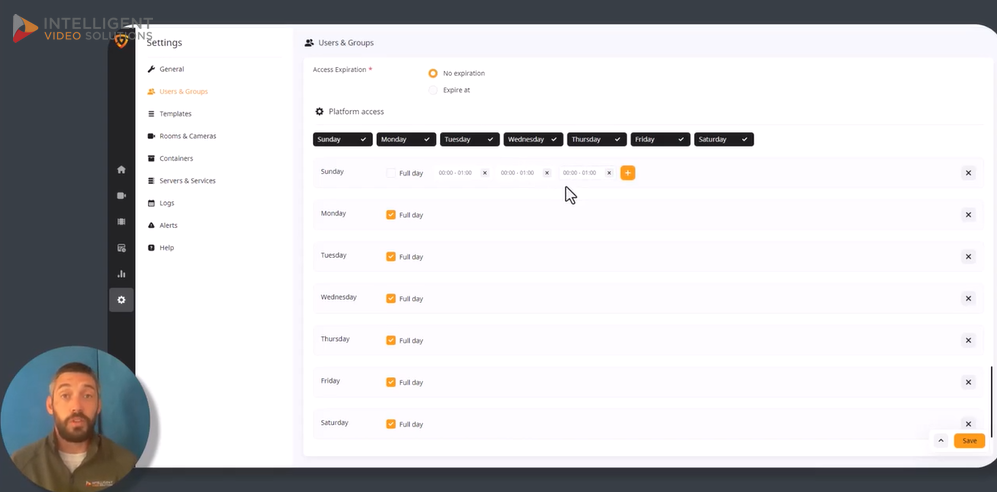Enable Full day for Sunday

pyautogui.click(x=391, y=173)
